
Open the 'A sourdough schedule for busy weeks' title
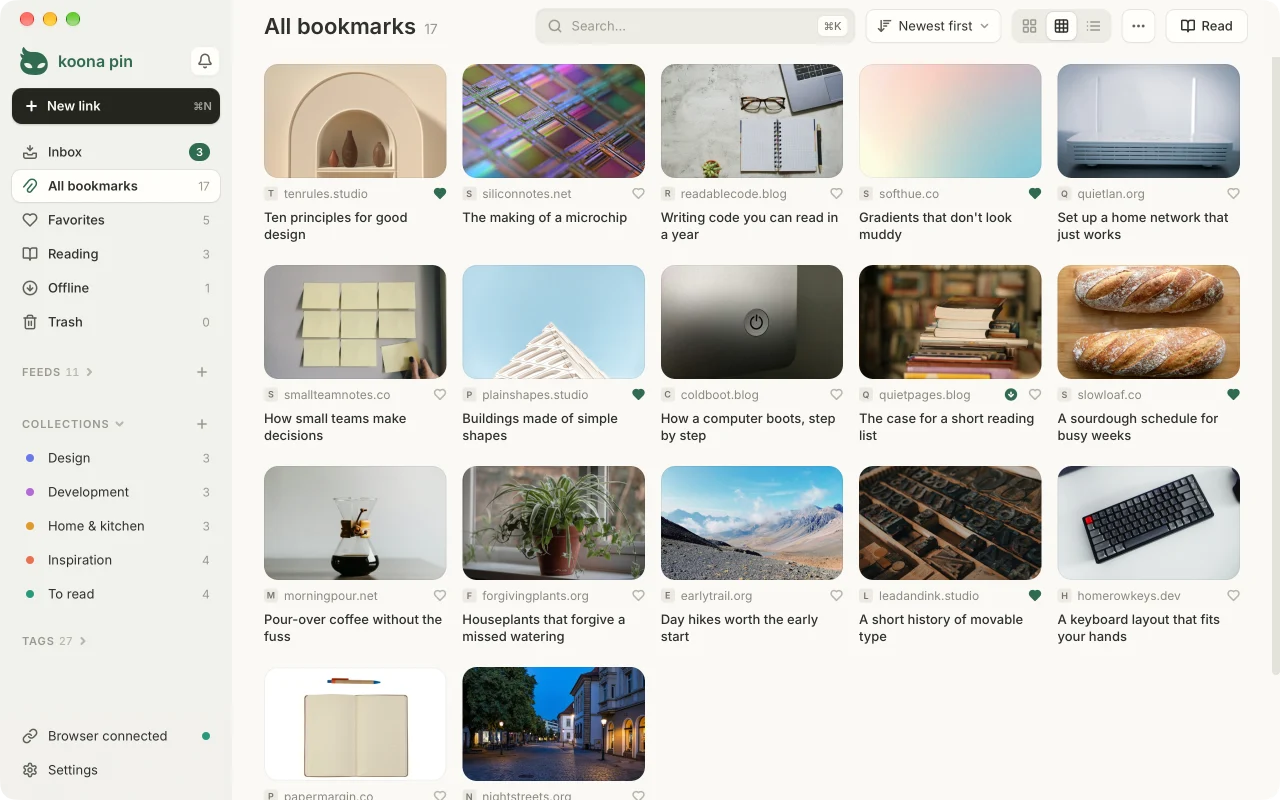point(1138,427)
